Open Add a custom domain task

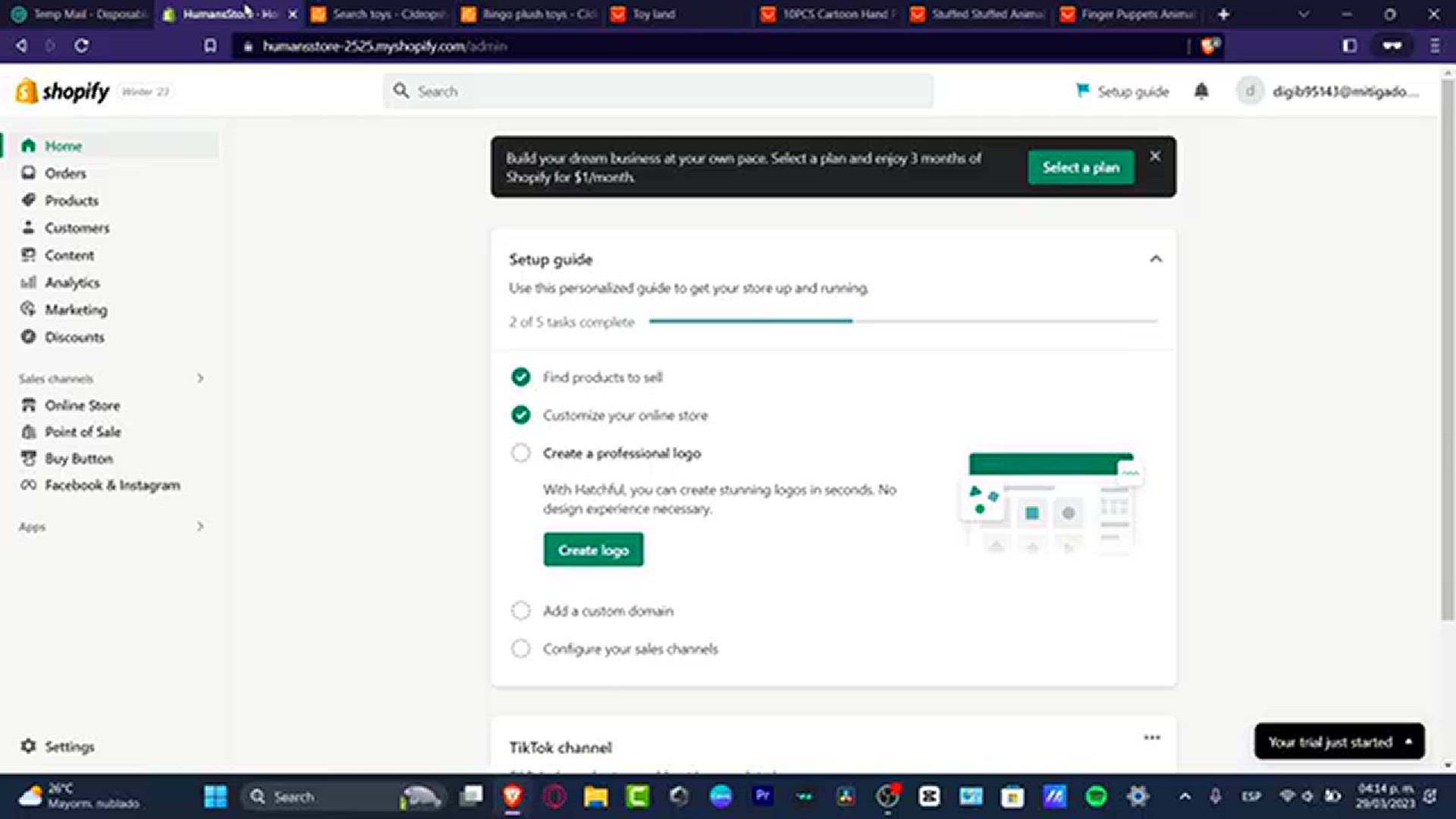click(608, 610)
